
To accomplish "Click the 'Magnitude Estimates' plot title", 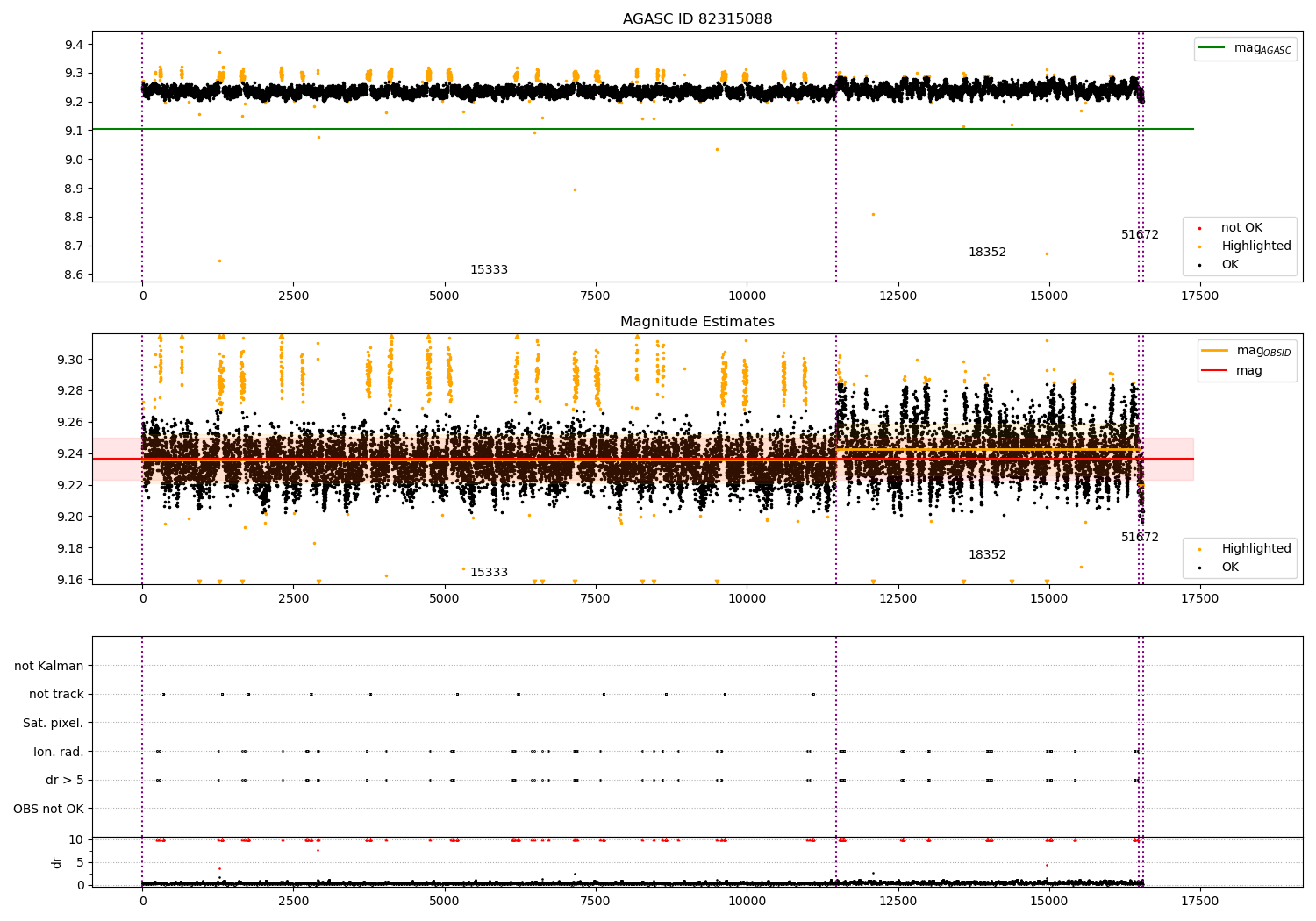I will (697, 322).
